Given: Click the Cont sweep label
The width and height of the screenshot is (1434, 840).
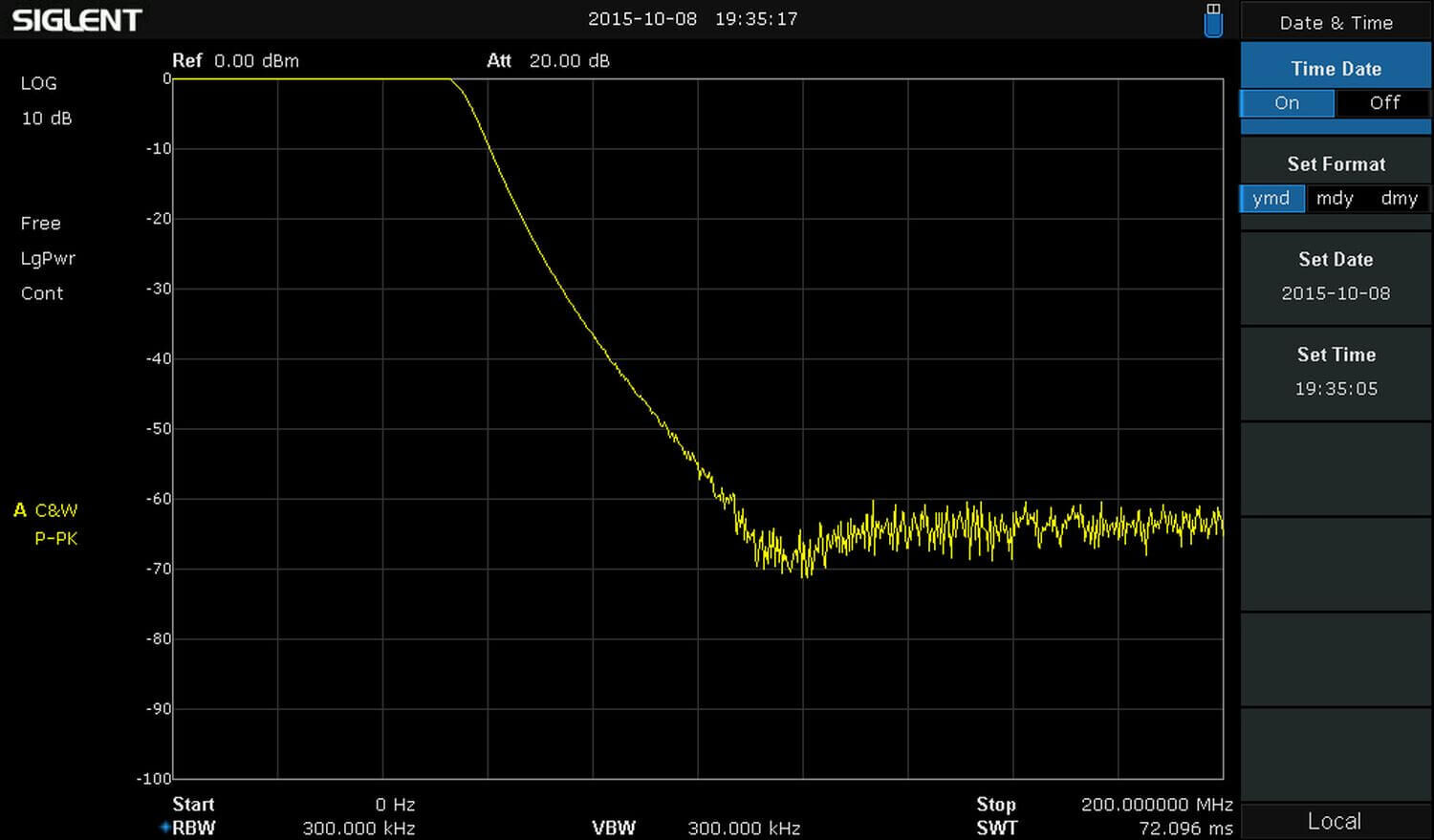Looking at the screenshot, I should pos(42,293).
